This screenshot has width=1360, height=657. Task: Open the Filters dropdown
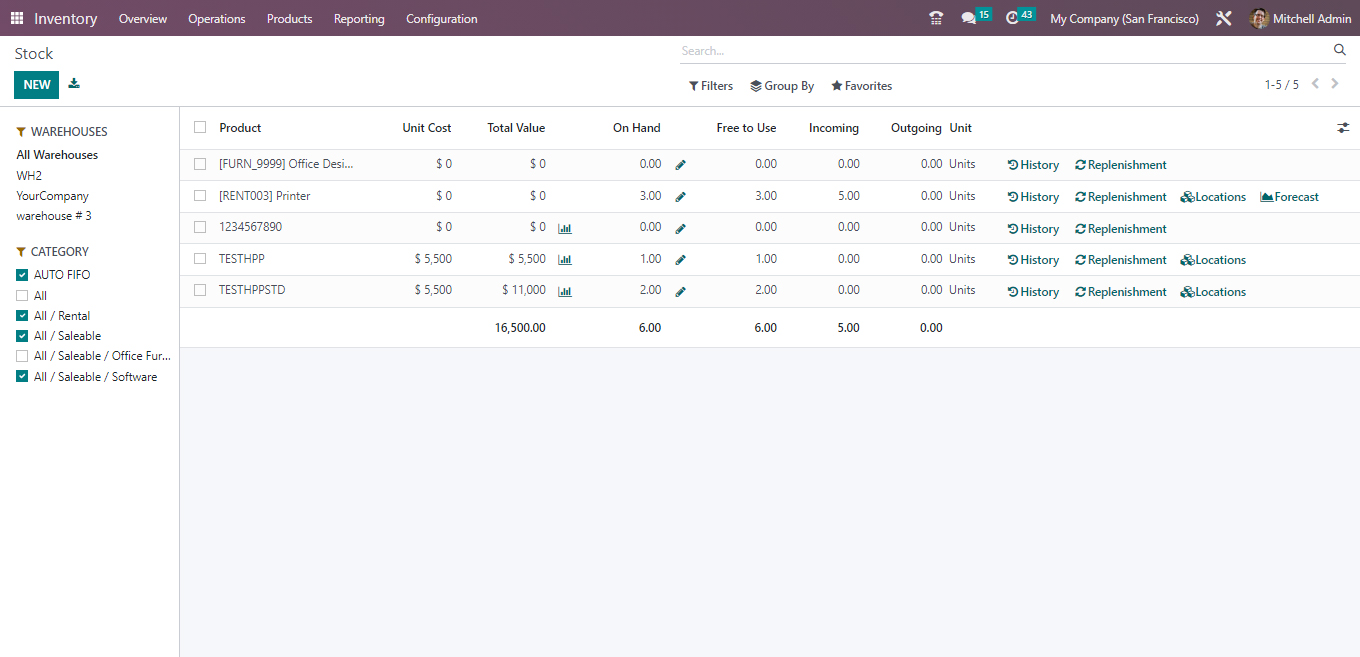(x=710, y=85)
